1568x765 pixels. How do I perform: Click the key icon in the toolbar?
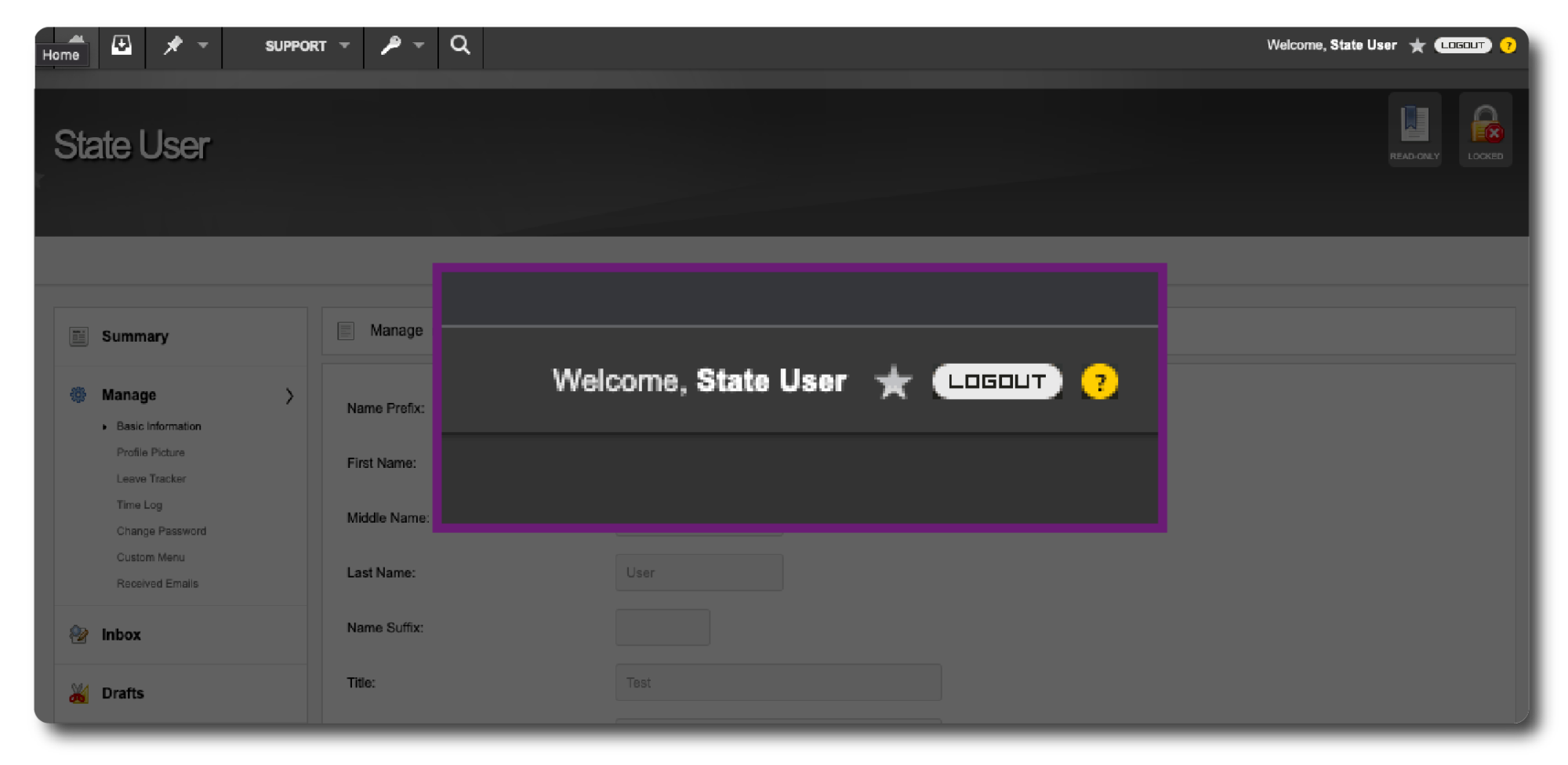(390, 45)
